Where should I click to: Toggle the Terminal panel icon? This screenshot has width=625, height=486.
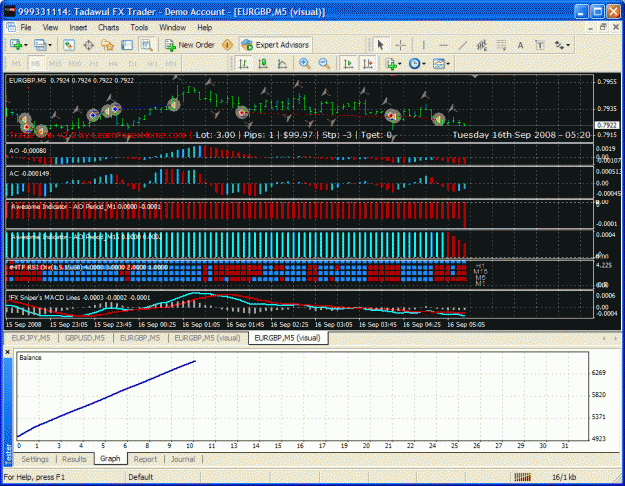(127, 45)
